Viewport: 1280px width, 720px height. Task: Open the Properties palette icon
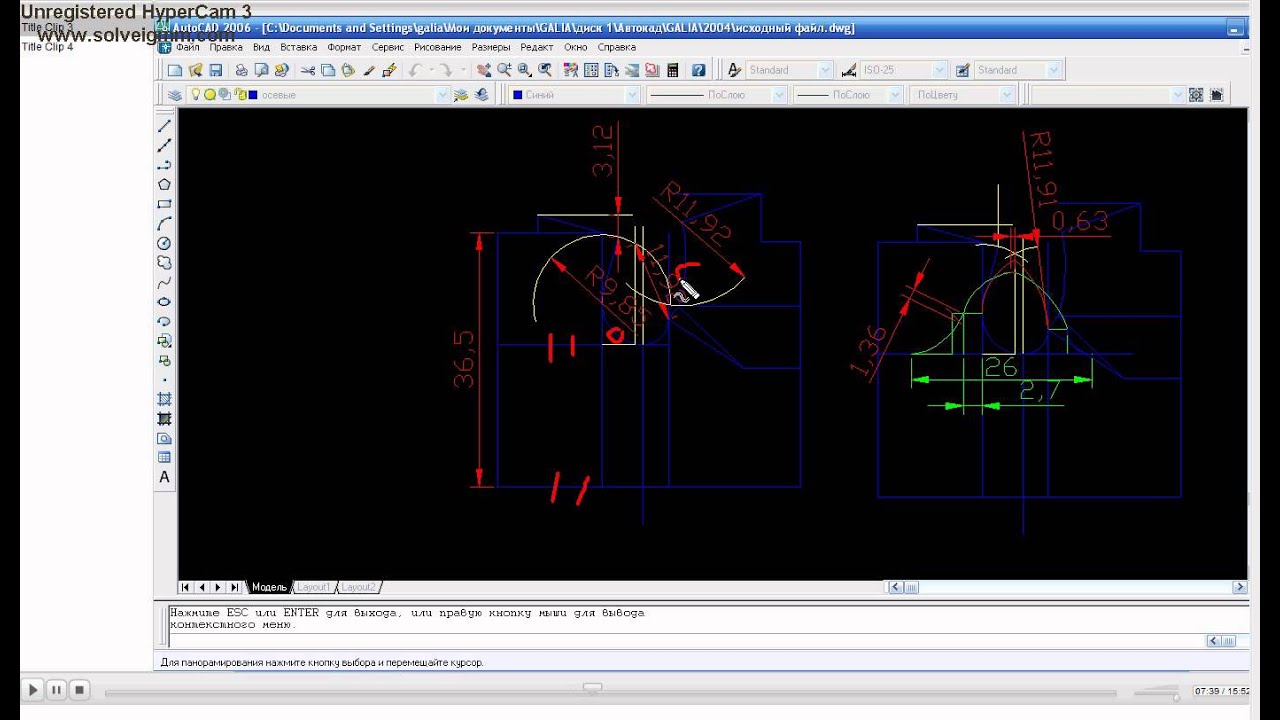coord(571,70)
